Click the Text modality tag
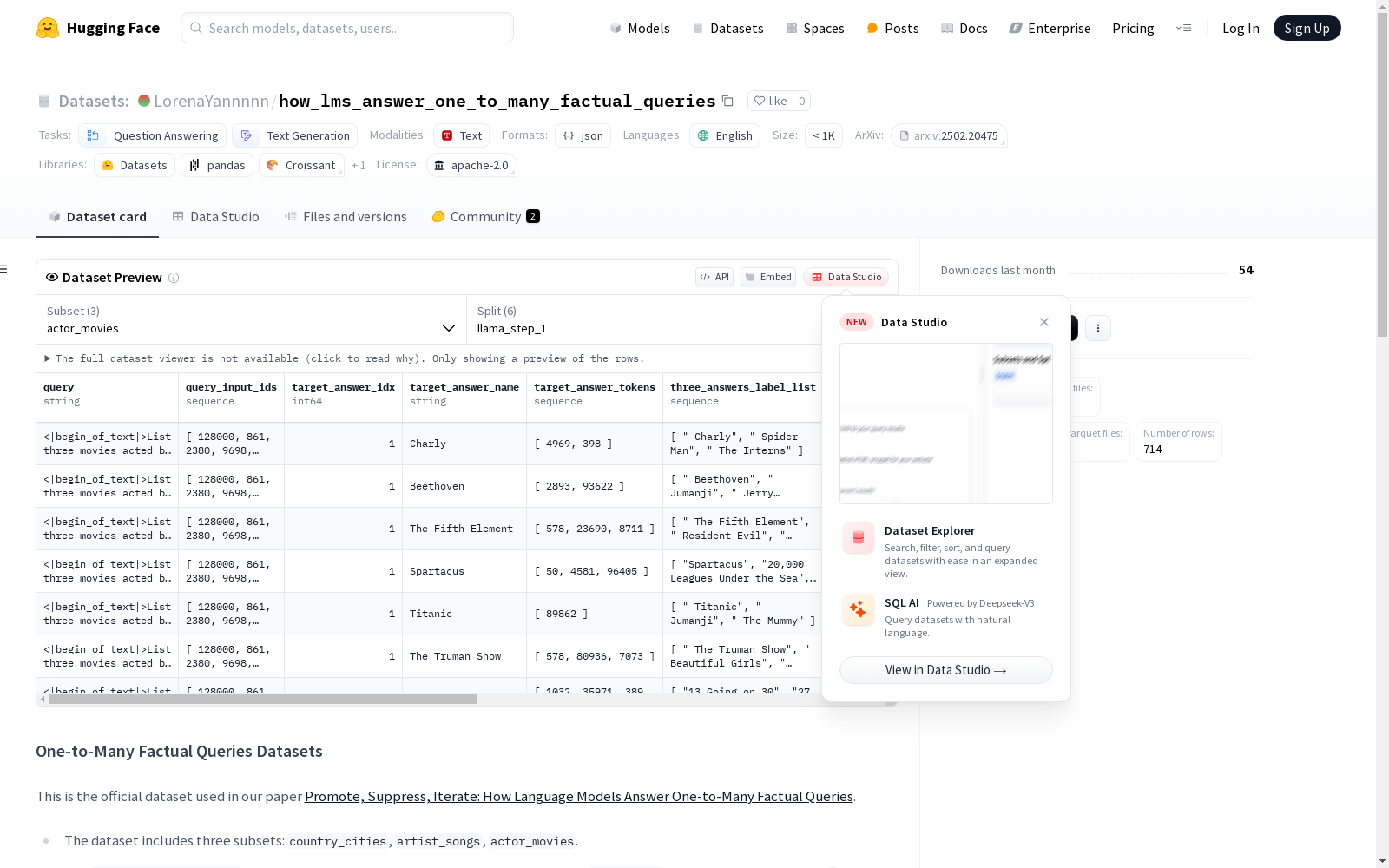 pyautogui.click(x=461, y=135)
